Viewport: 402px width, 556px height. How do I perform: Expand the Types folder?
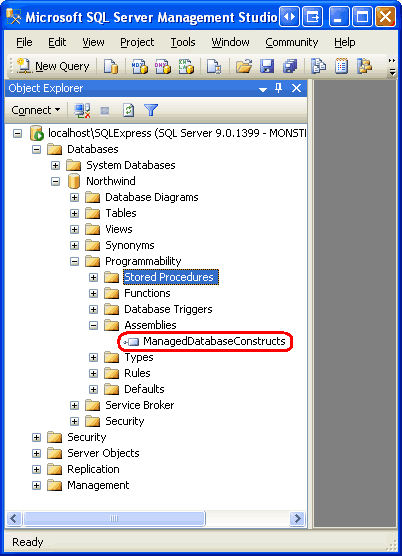tap(93, 357)
